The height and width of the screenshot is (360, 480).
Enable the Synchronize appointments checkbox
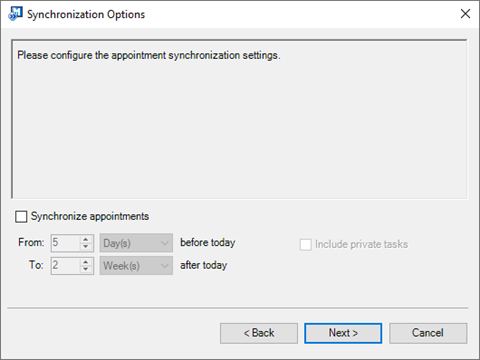pos(21,216)
